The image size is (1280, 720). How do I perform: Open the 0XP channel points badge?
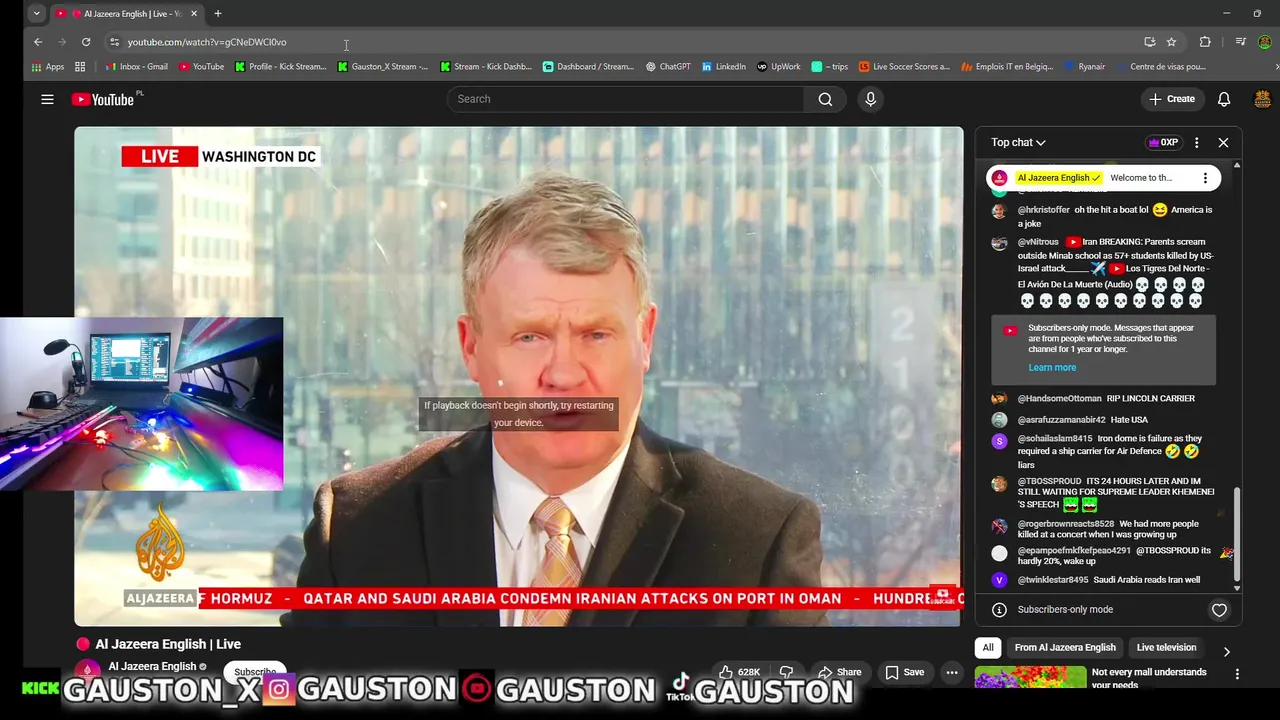click(1163, 142)
